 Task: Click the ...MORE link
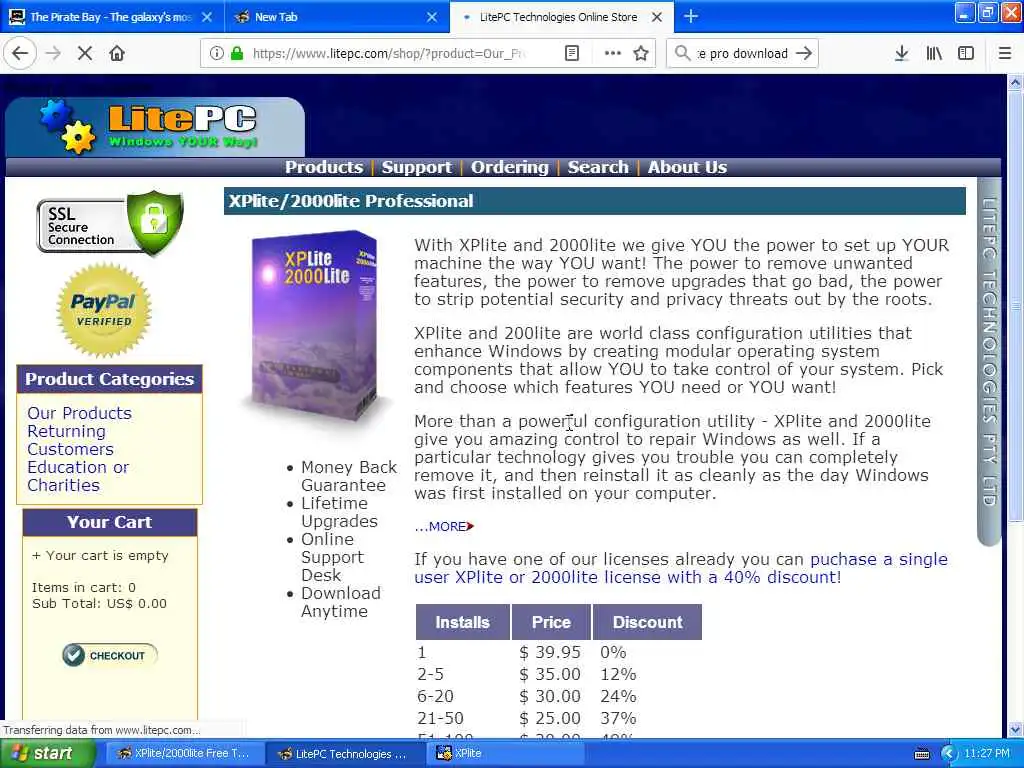click(x=444, y=526)
